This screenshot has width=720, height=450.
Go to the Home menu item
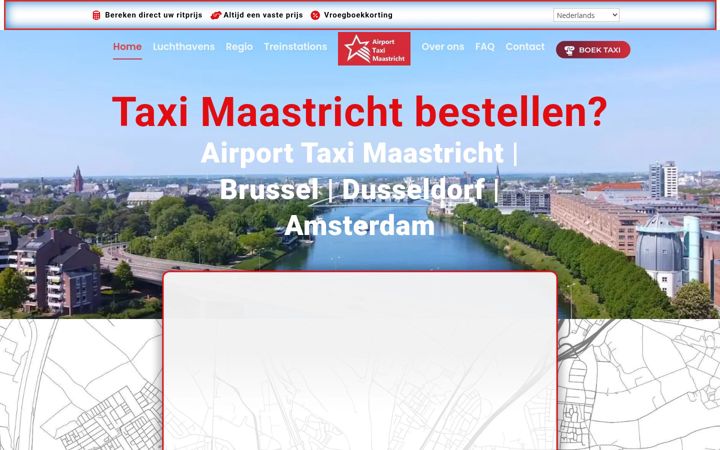coord(127,47)
